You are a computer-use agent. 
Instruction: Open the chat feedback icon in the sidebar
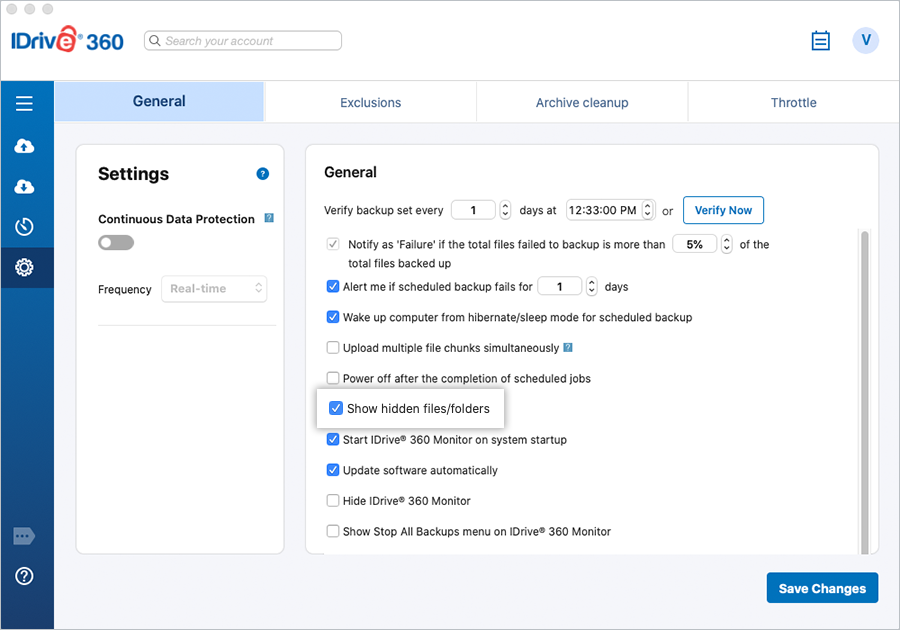[25, 536]
